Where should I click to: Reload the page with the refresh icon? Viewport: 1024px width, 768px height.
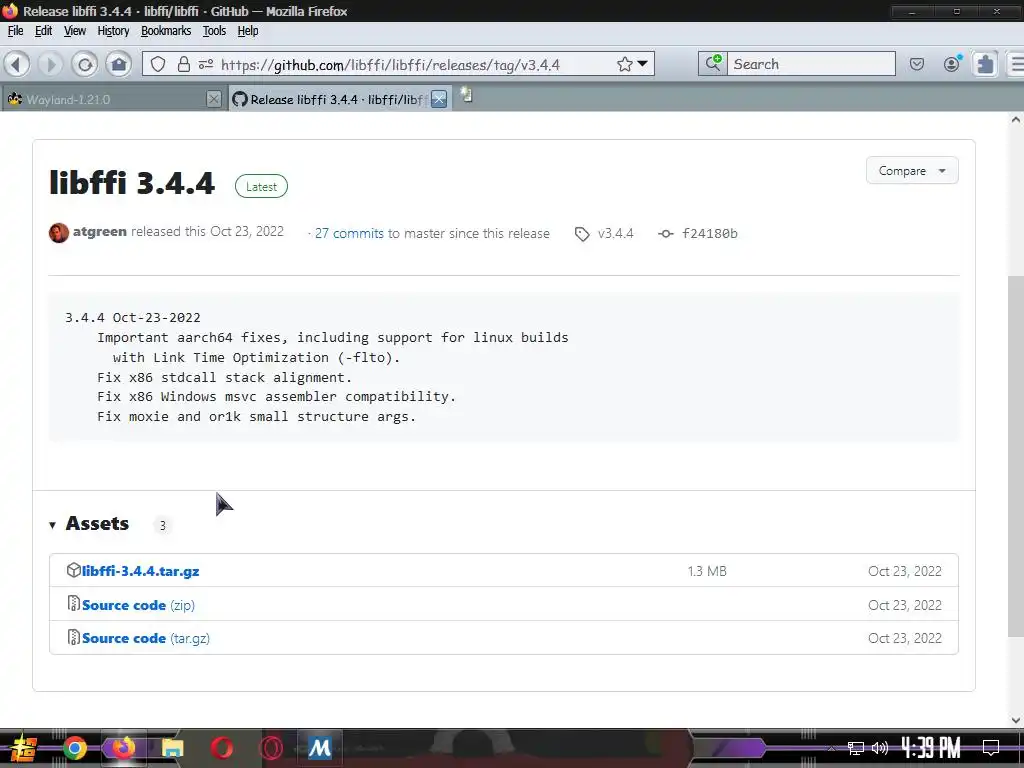(85, 64)
